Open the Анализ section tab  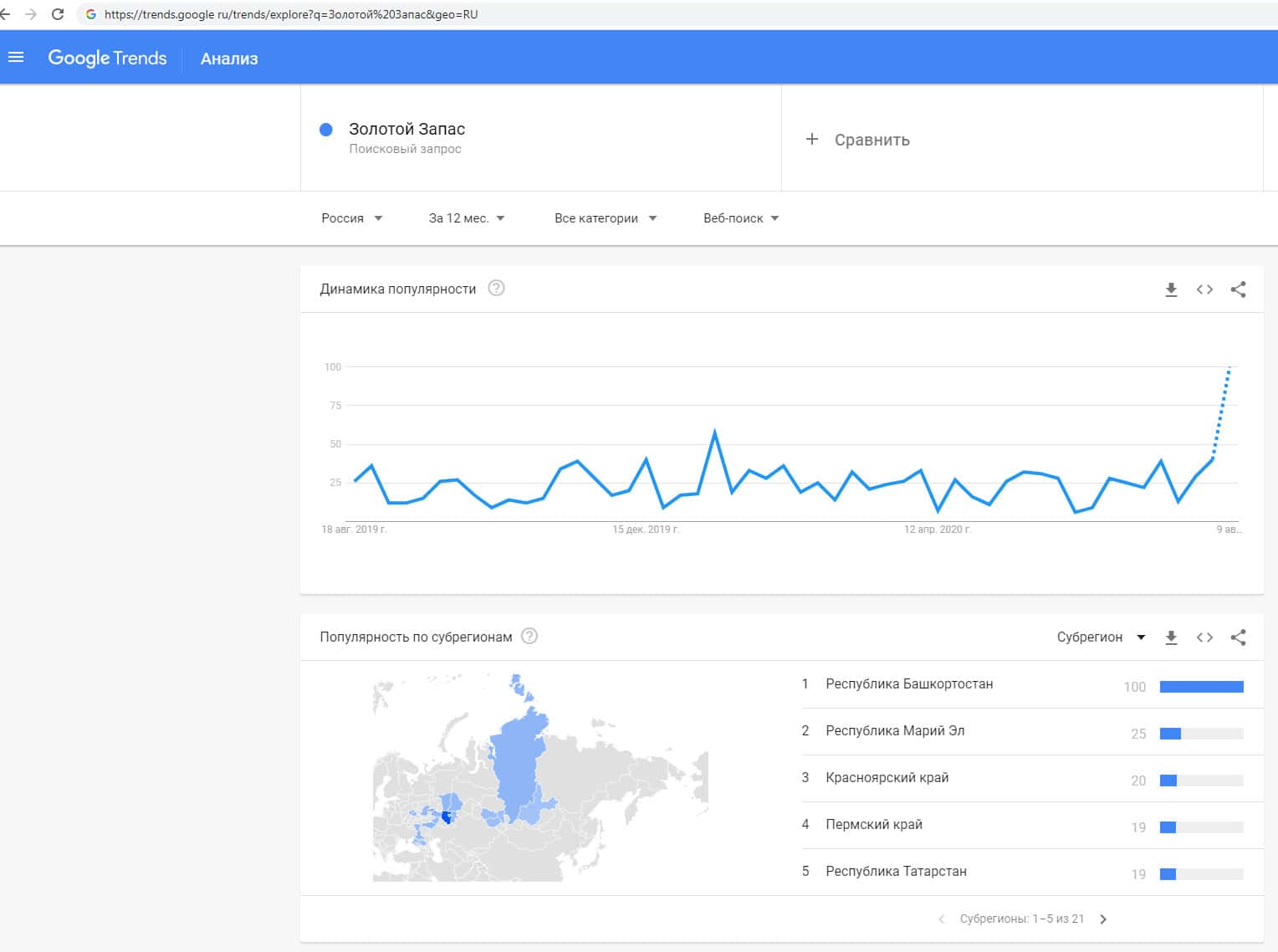click(x=229, y=59)
